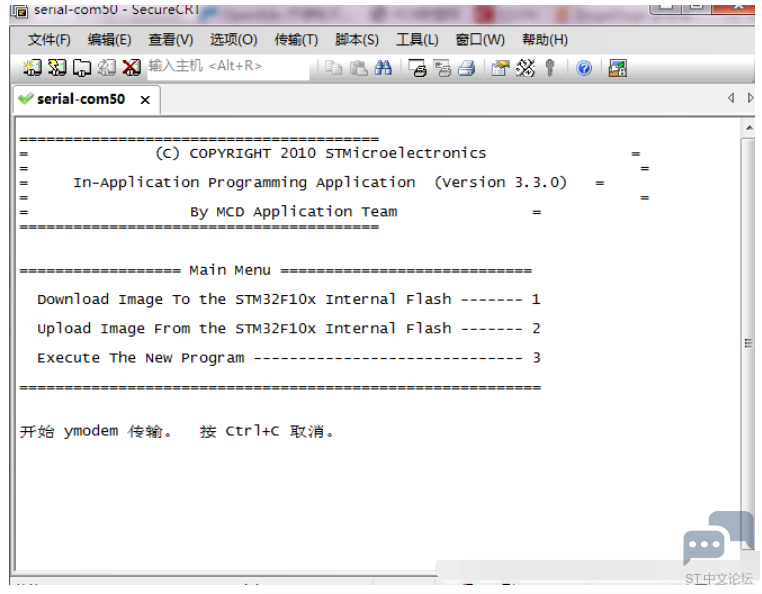
Task: Click the Copy toolbar icon
Action: click(x=333, y=68)
